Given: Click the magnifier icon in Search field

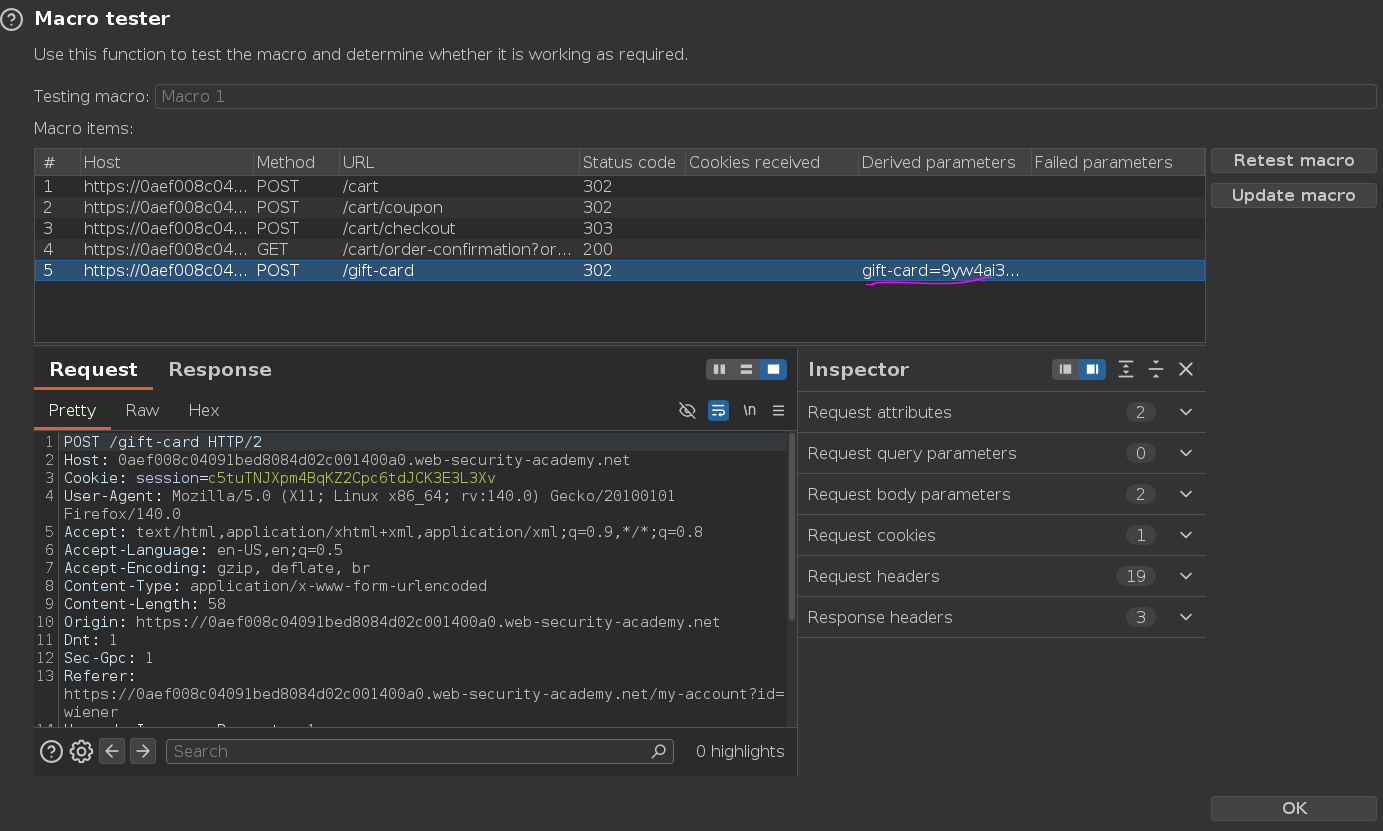Looking at the screenshot, I should pos(658,751).
